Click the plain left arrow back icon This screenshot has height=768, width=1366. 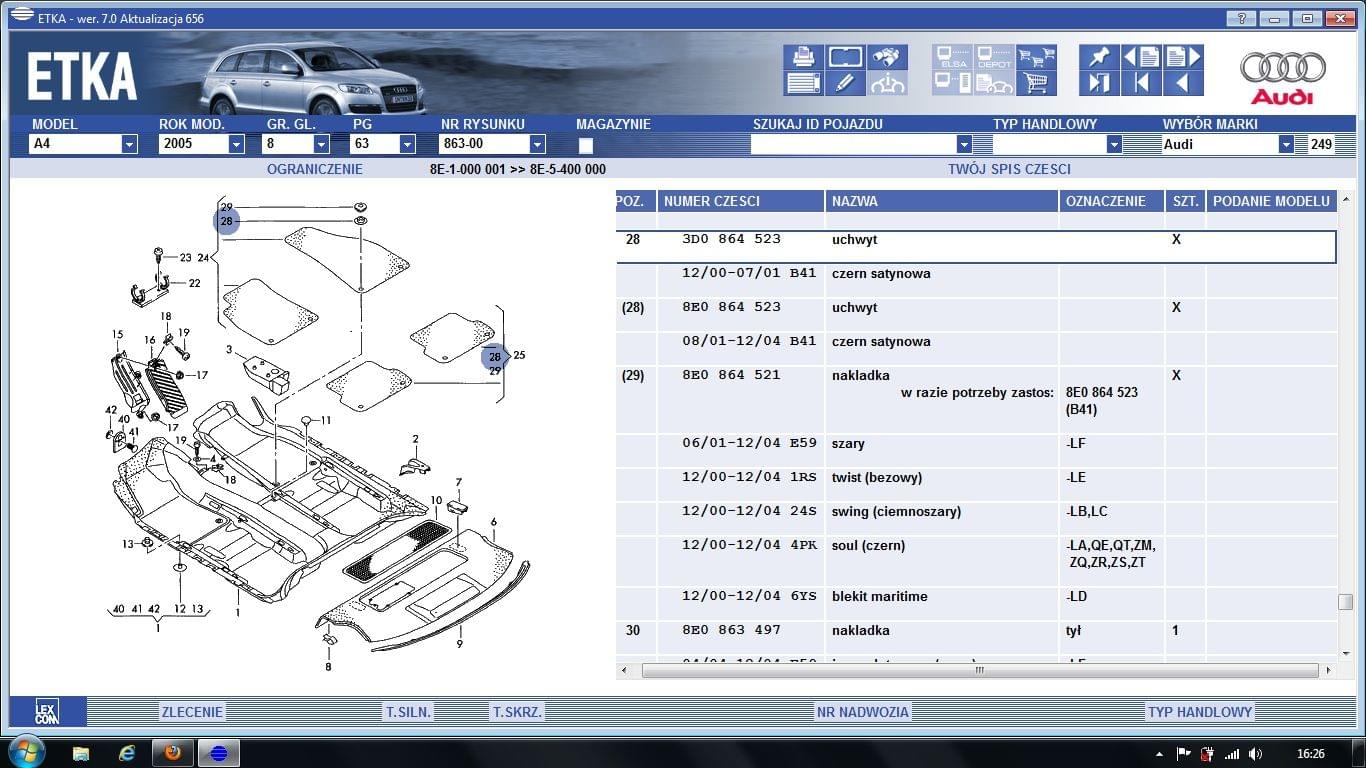pyautogui.click(x=1183, y=83)
